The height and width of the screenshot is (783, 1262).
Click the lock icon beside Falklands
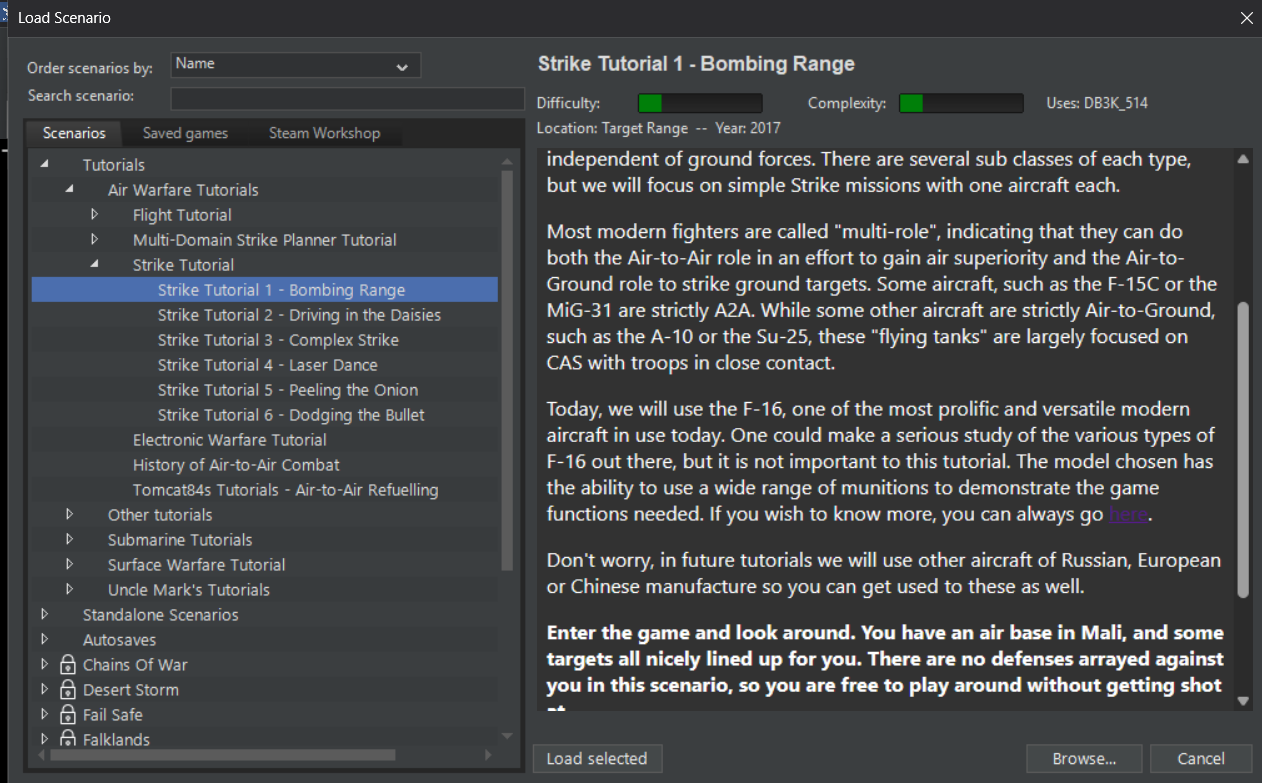pos(68,739)
